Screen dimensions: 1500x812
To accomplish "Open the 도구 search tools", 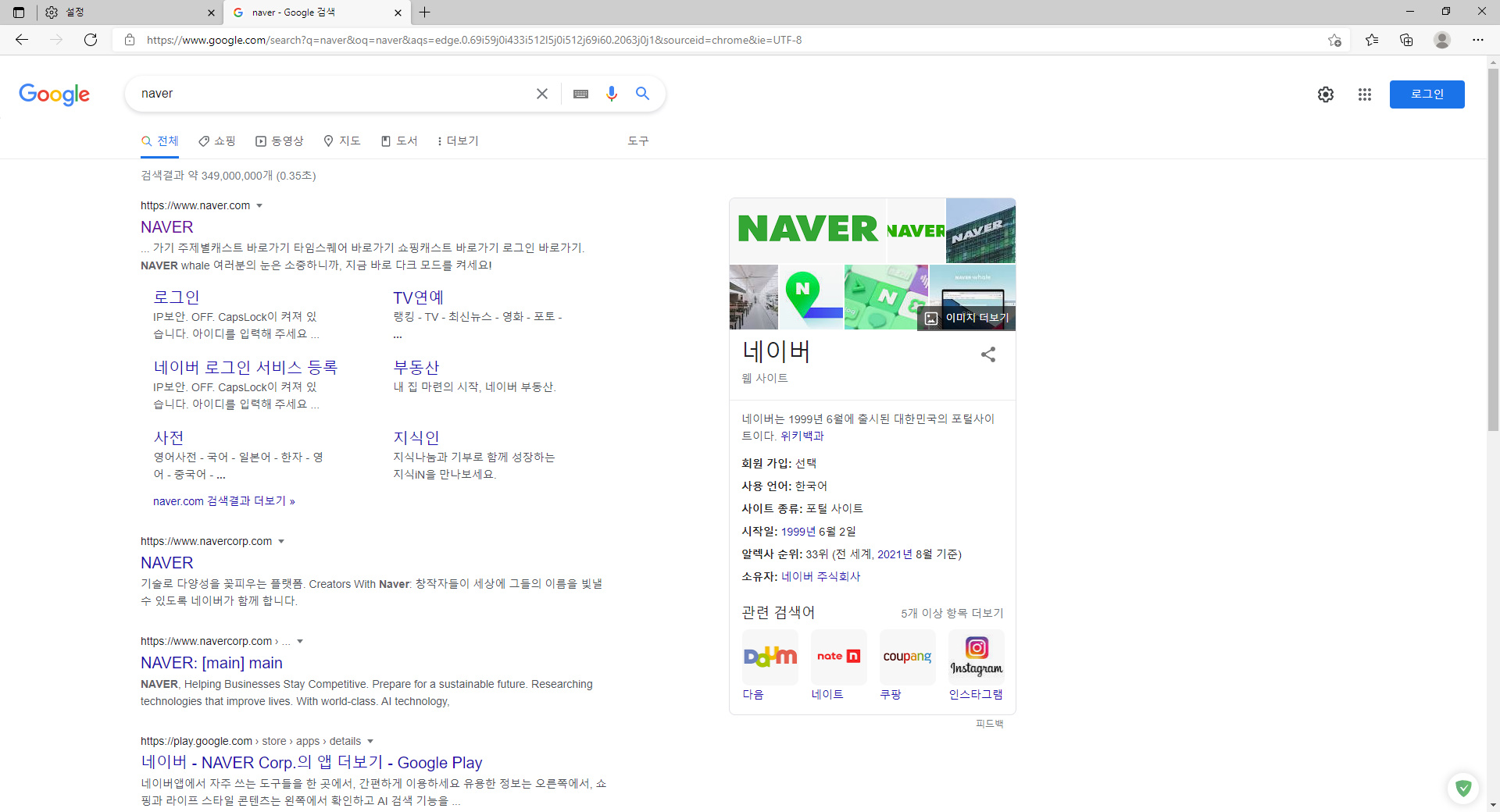I will [638, 141].
